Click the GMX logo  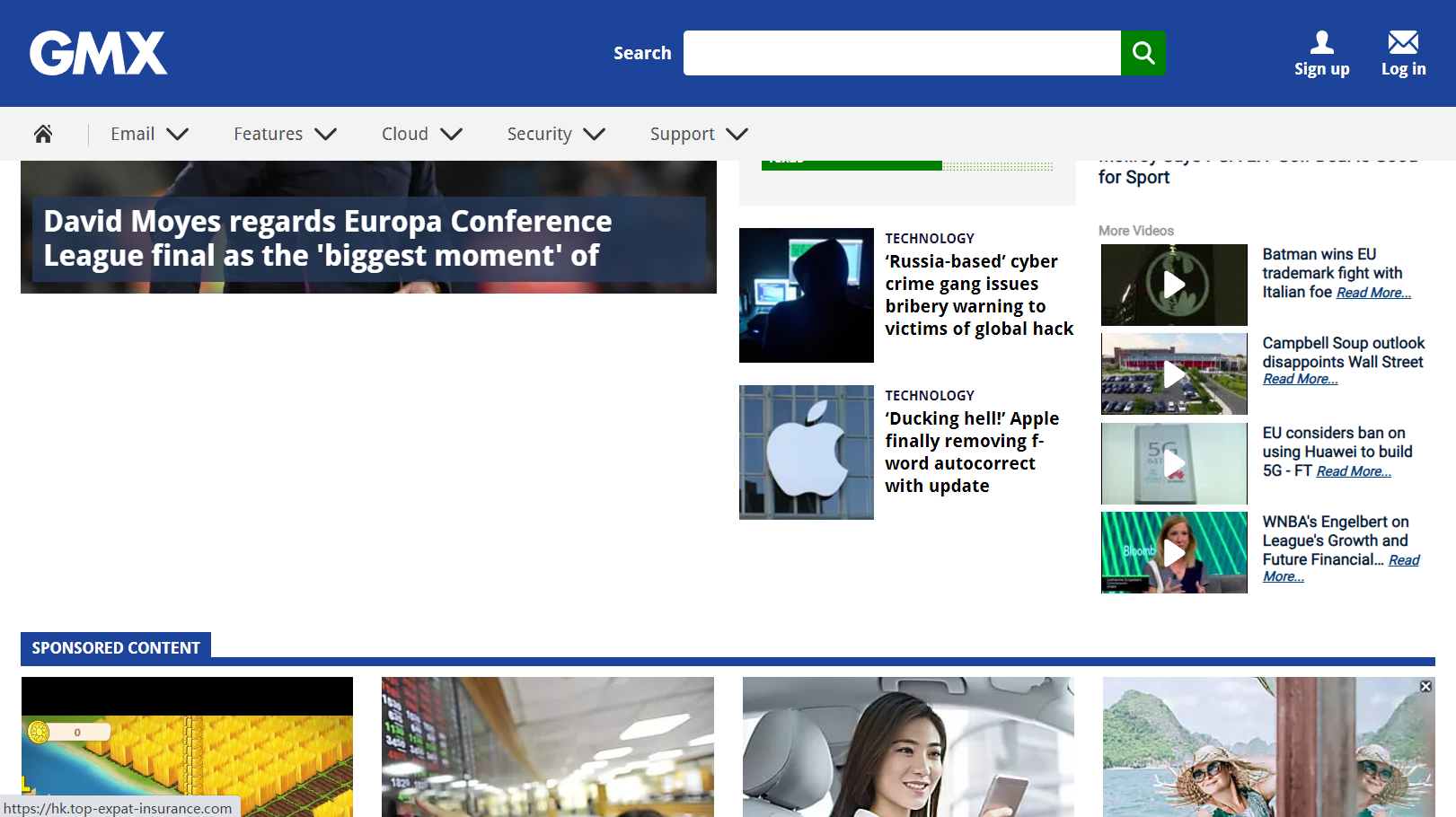pyautogui.click(x=98, y=53)
